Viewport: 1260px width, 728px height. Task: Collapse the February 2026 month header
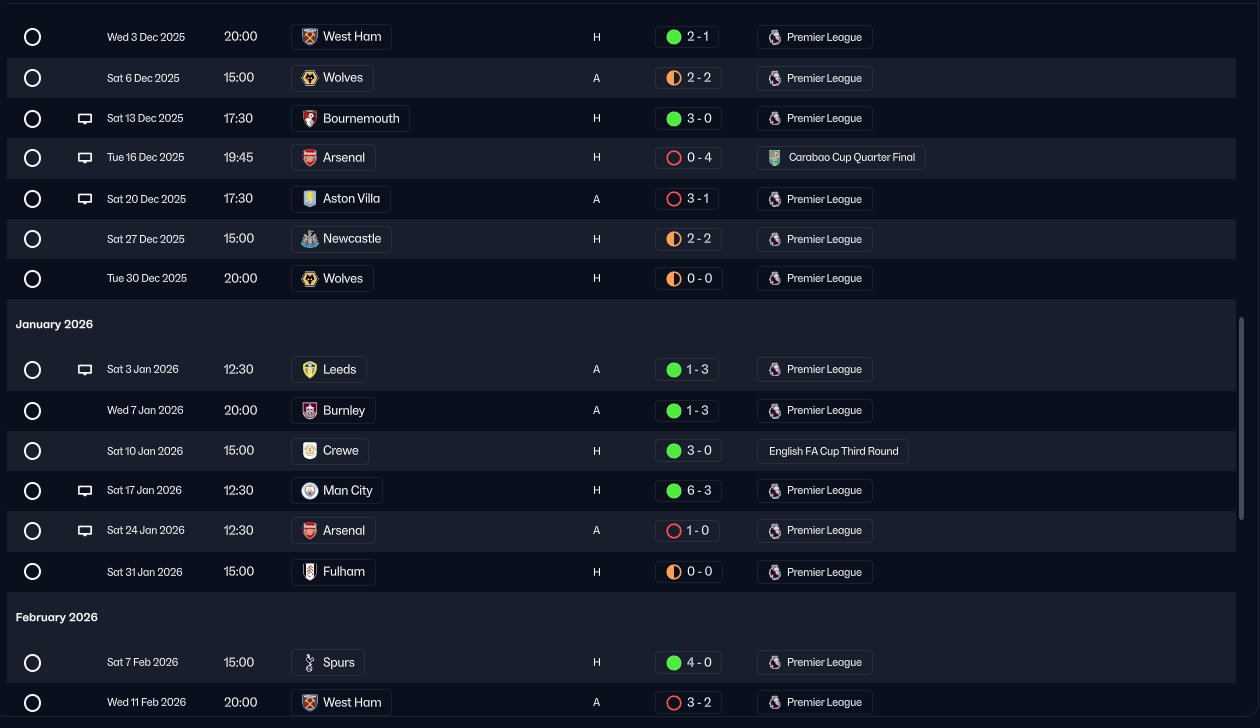(x=57, y=618)
